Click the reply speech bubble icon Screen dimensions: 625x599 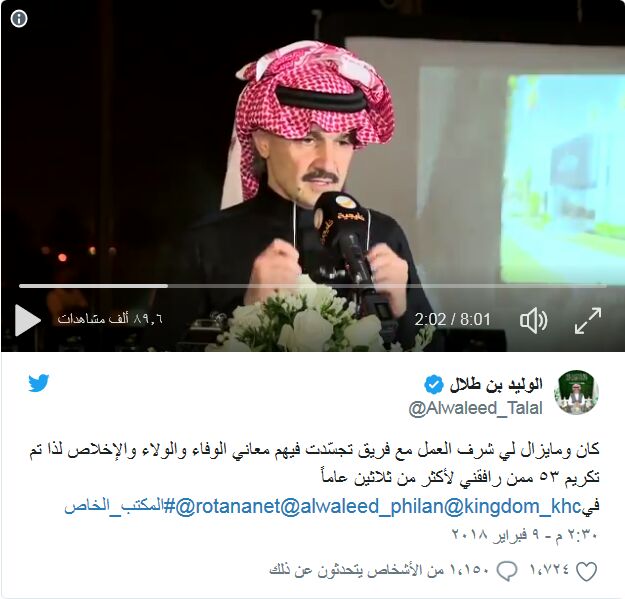507,571
